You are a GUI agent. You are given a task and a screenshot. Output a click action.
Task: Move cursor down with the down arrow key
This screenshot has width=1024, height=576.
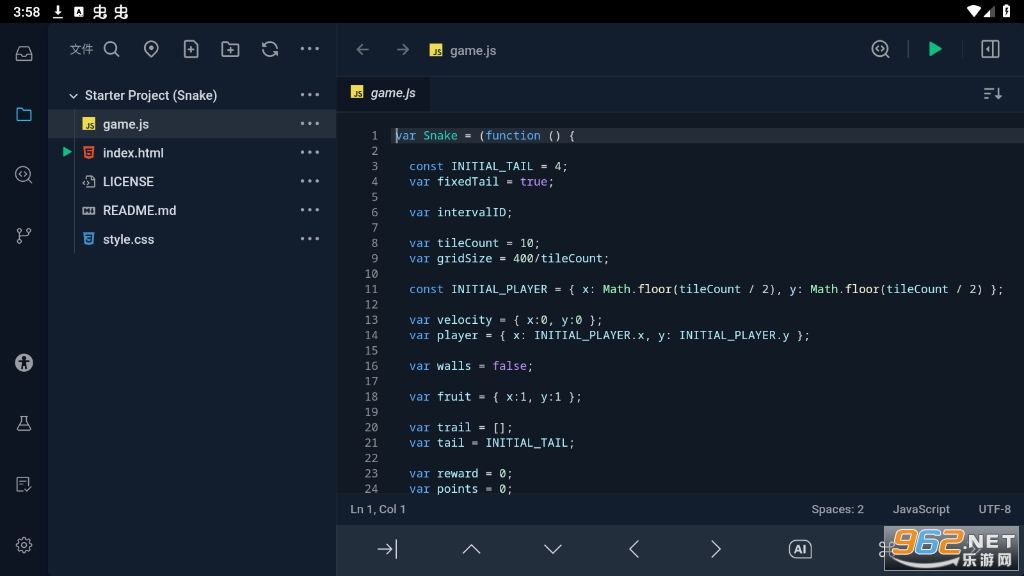[553, 549]
